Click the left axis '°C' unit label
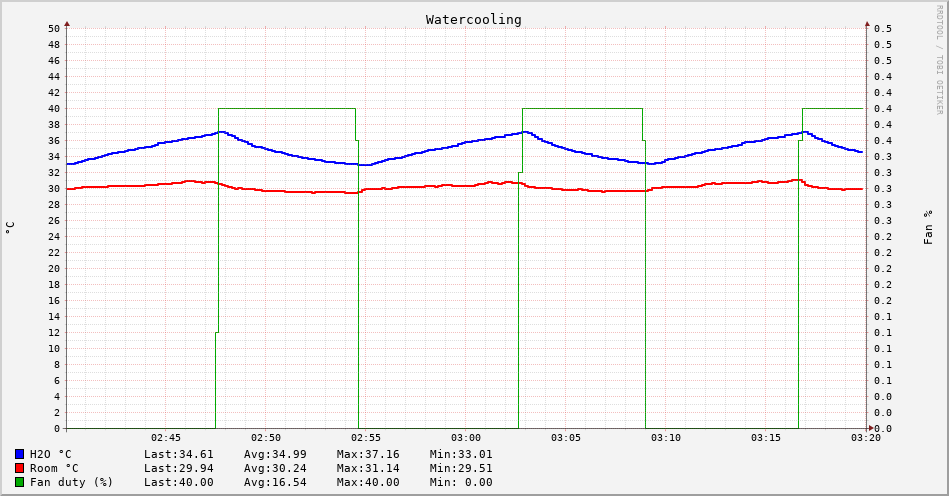 tap(10, 228)
